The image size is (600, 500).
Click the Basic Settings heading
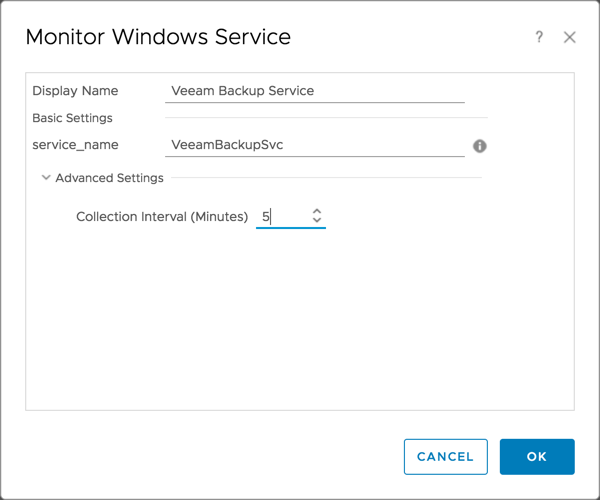coord(72,118)
